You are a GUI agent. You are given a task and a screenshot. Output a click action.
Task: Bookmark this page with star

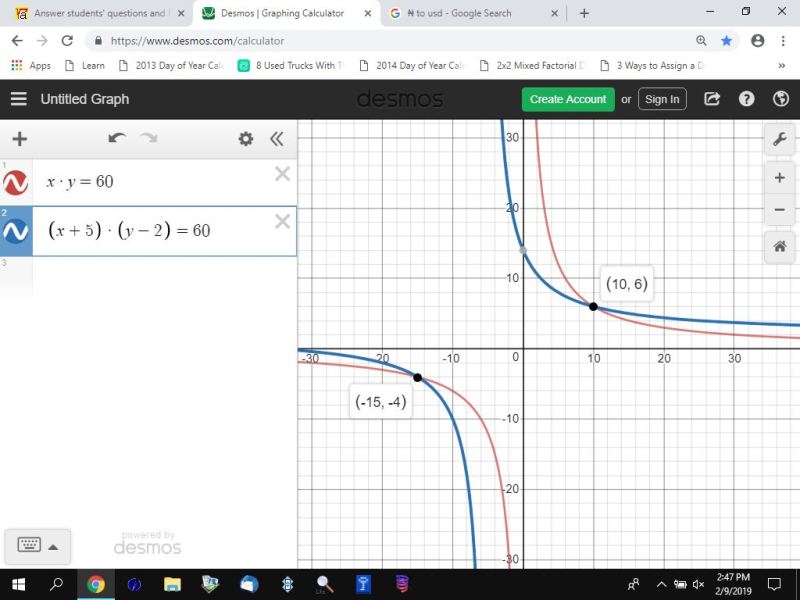(x=727, y=41)
